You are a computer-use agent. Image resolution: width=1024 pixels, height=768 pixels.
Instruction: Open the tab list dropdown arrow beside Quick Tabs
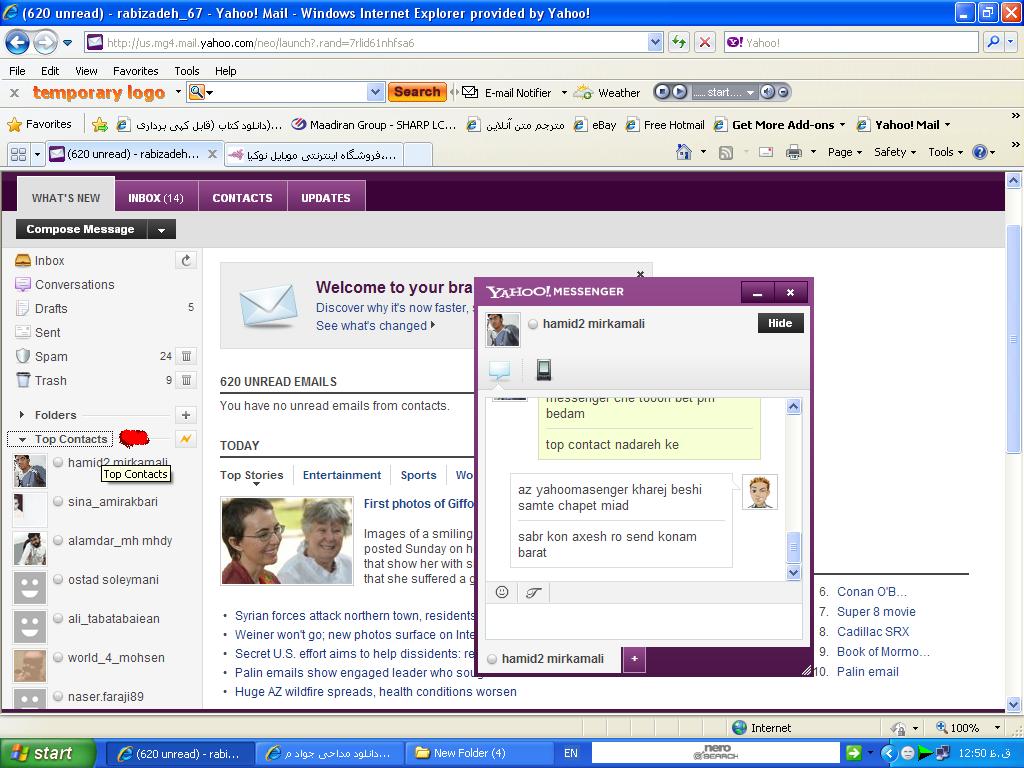click(37, 154)
